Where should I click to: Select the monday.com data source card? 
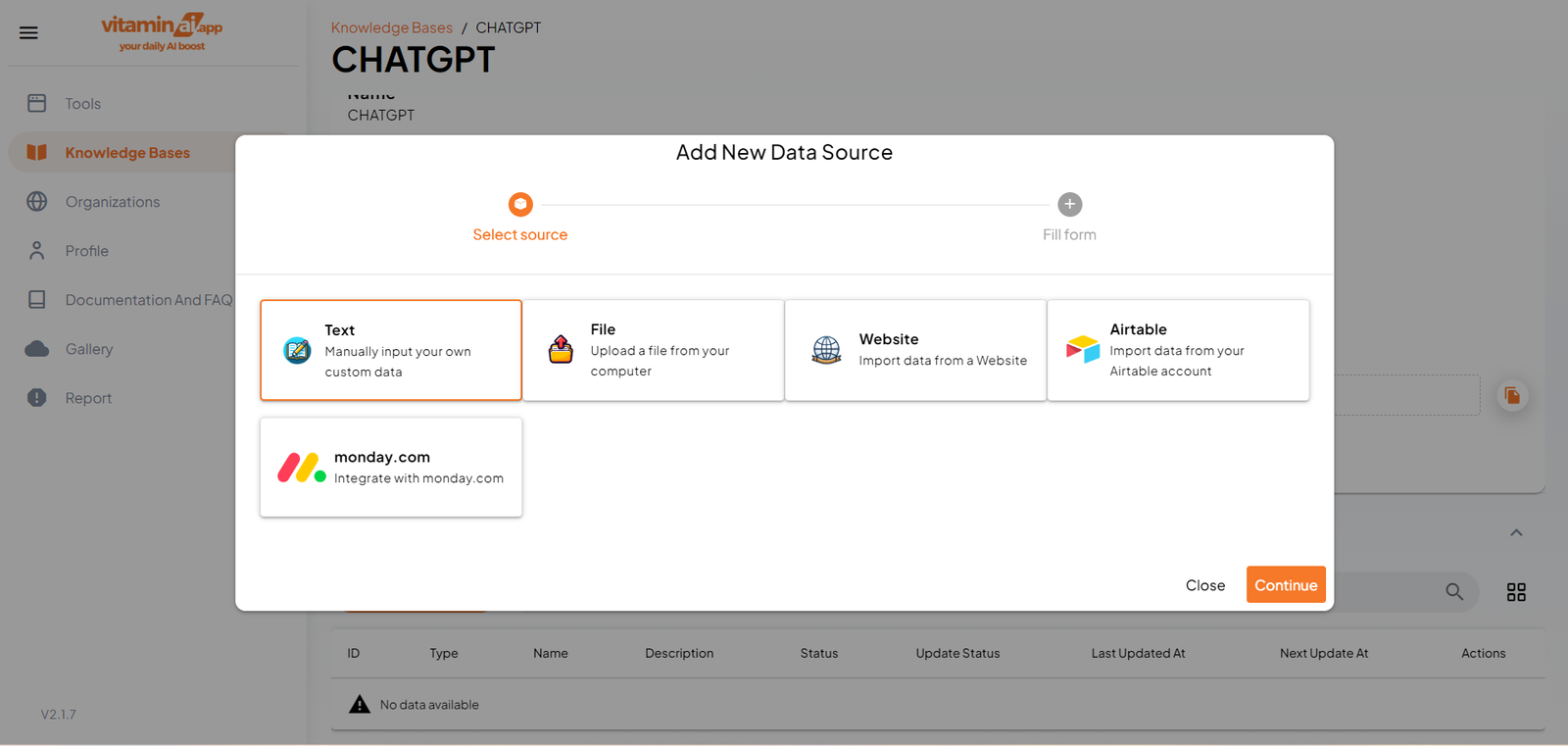tap(391, 468)
